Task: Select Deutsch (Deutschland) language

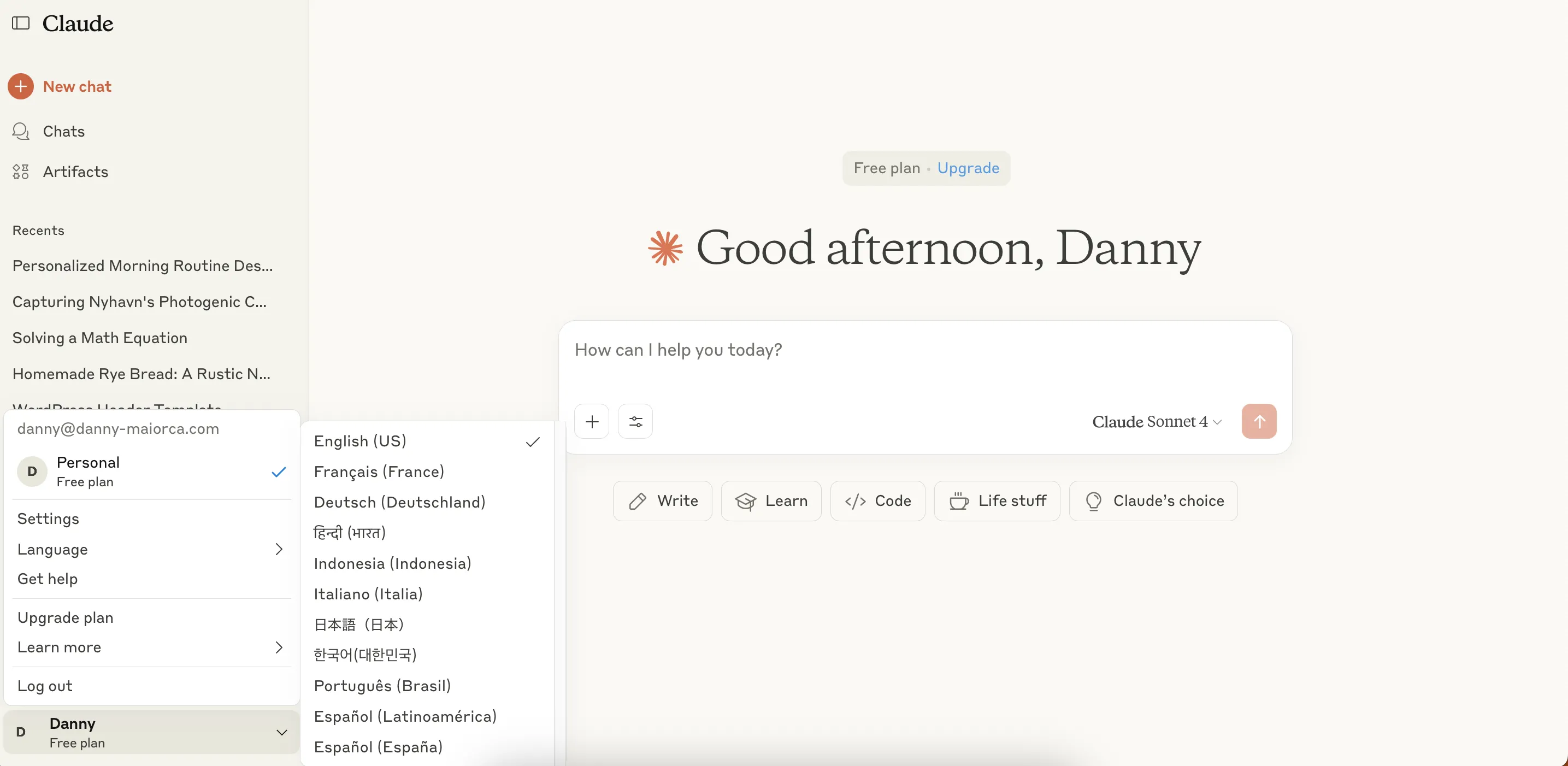Action: [x=427, y=502]
